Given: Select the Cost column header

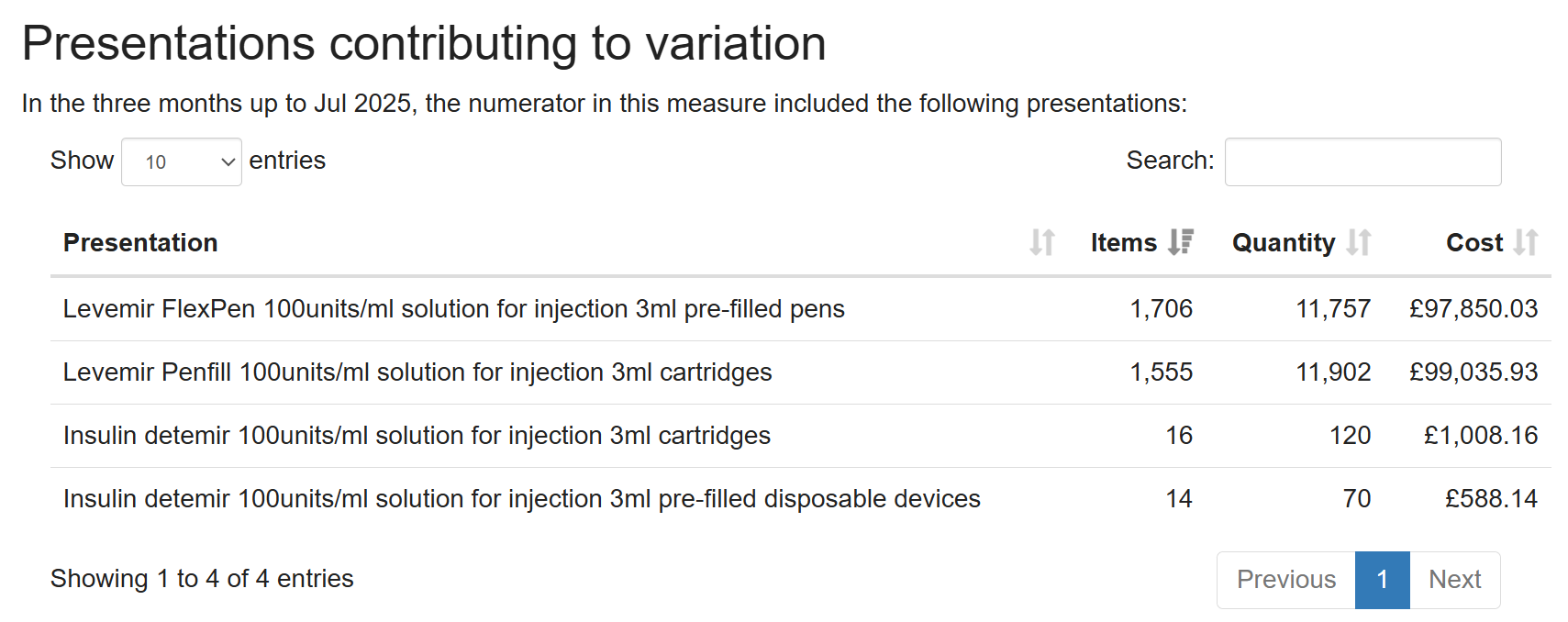Looking at the screenshot, I should point(1472,242).
